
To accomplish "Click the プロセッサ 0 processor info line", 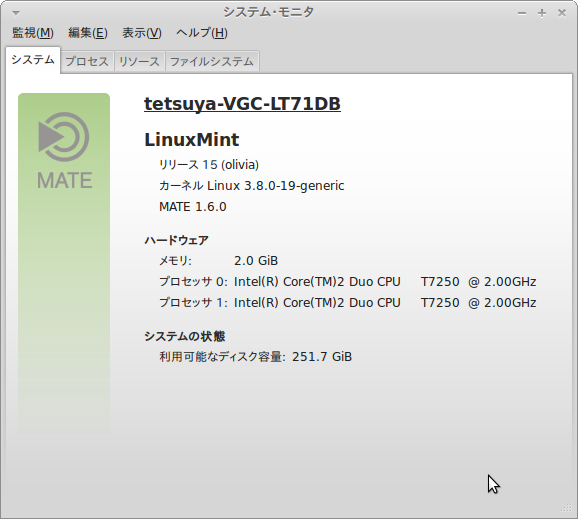I will pos(348,282).
